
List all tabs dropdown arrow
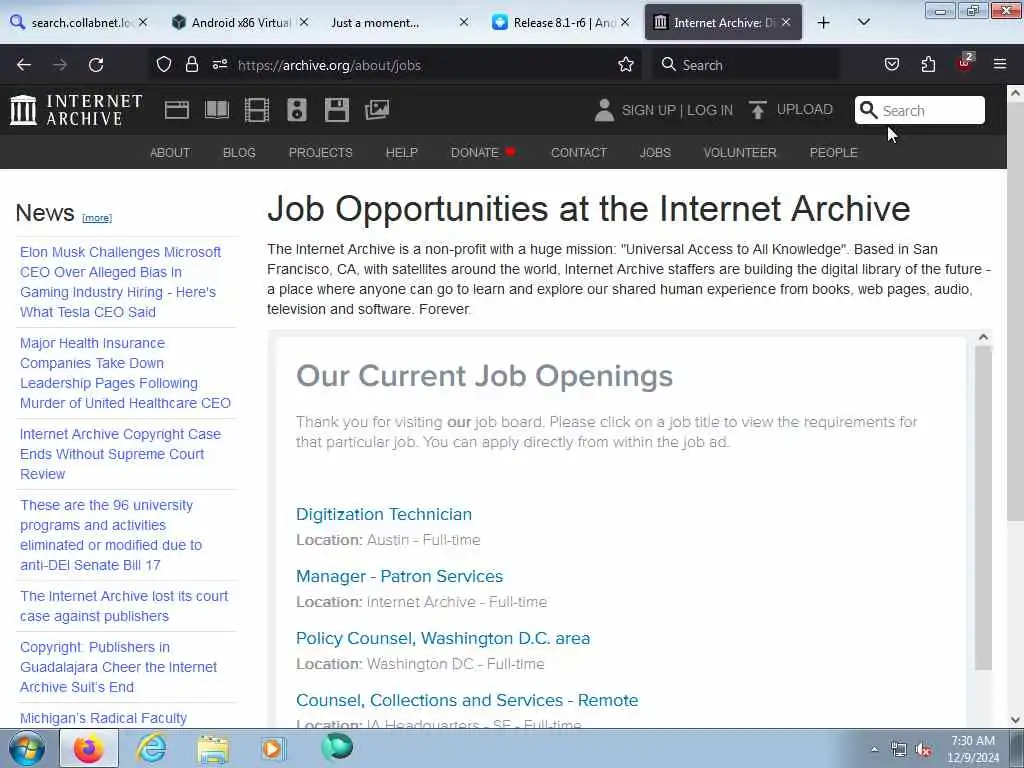point(863,22)
